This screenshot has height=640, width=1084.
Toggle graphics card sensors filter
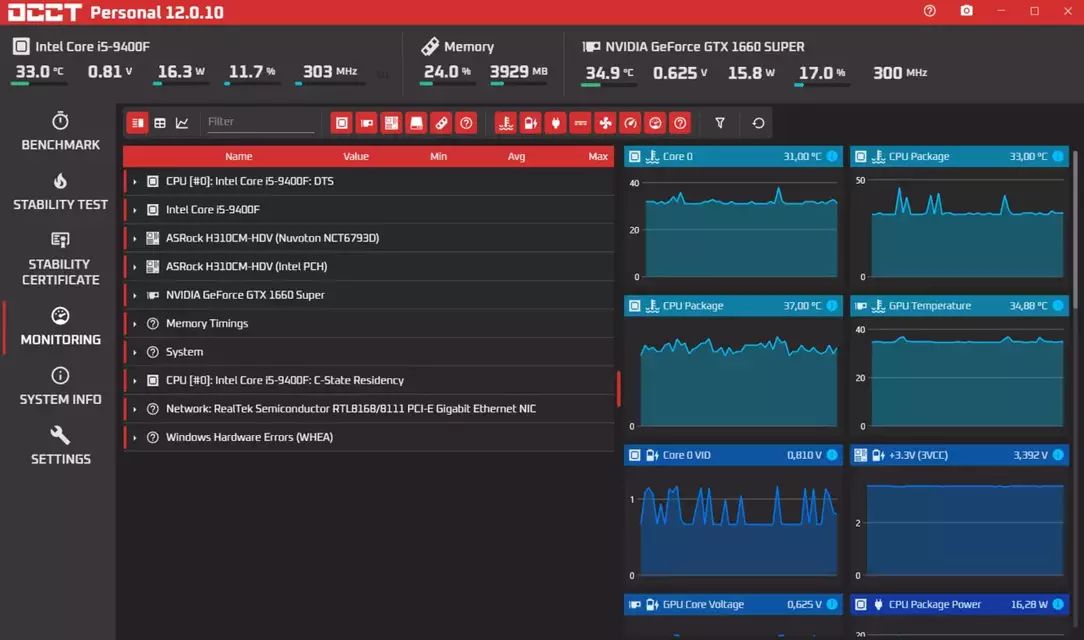point(366,123)
